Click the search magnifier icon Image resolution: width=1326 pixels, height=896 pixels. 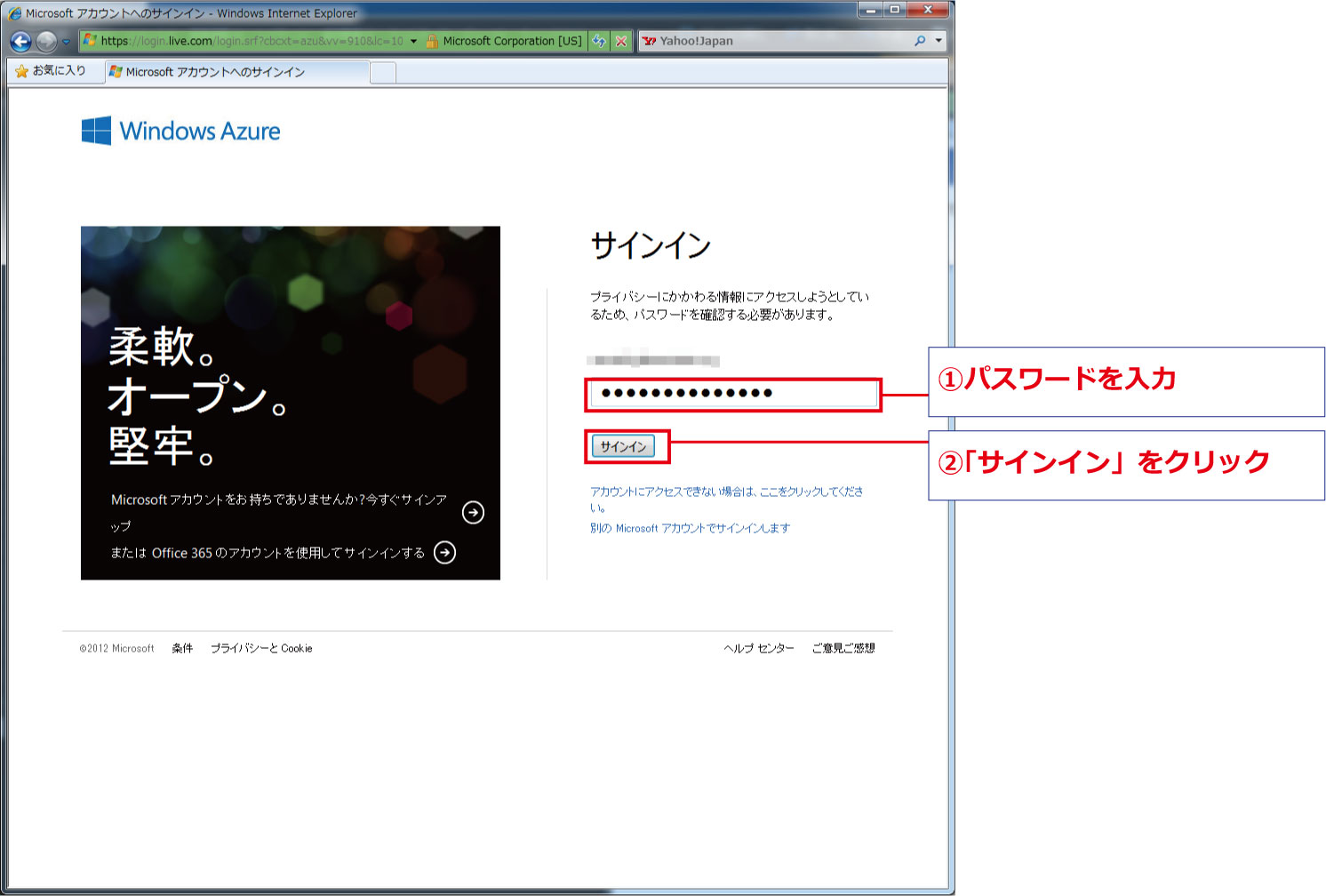(x=920, y=41)
